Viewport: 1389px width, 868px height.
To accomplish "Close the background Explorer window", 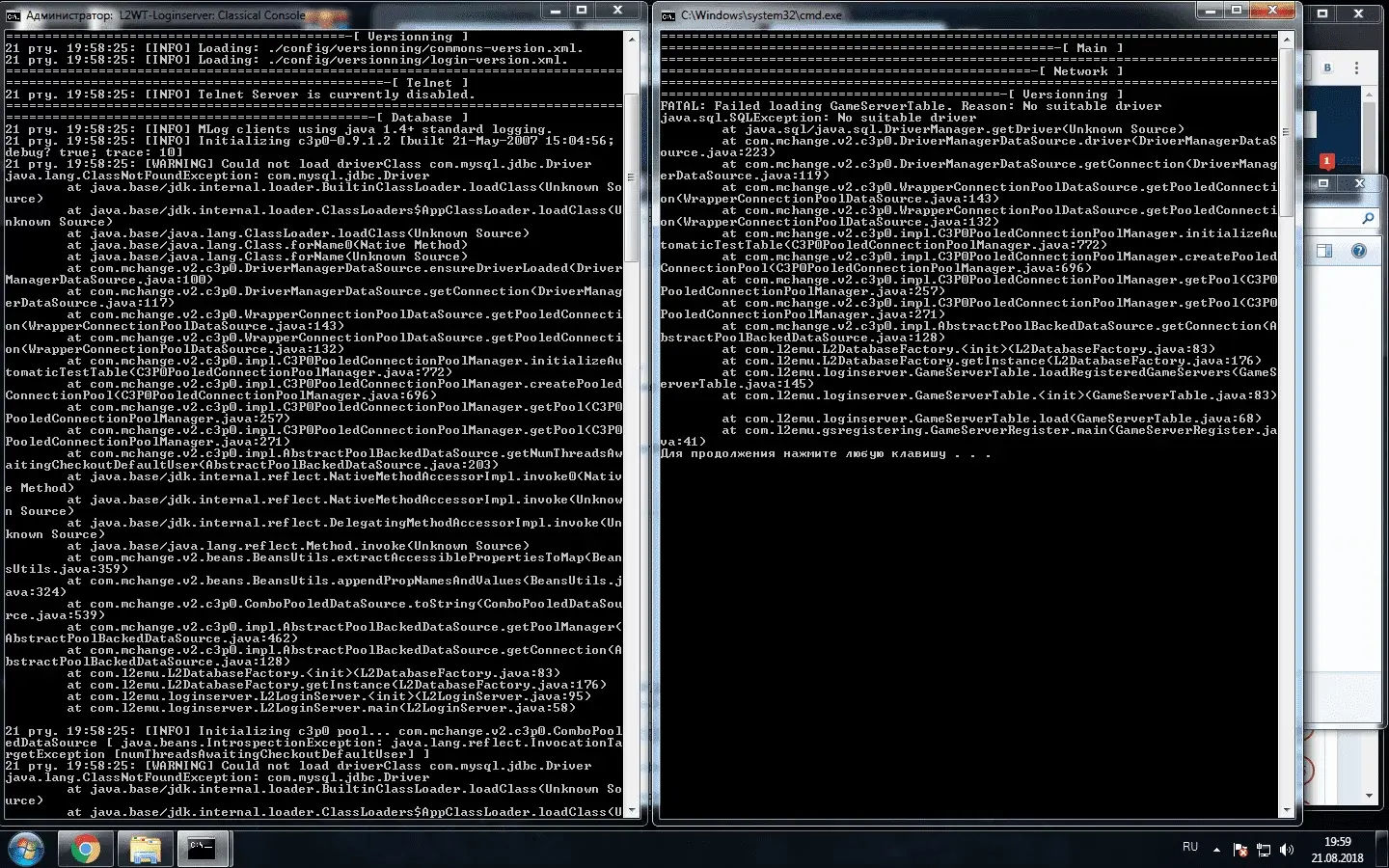I will [1359, 183].
